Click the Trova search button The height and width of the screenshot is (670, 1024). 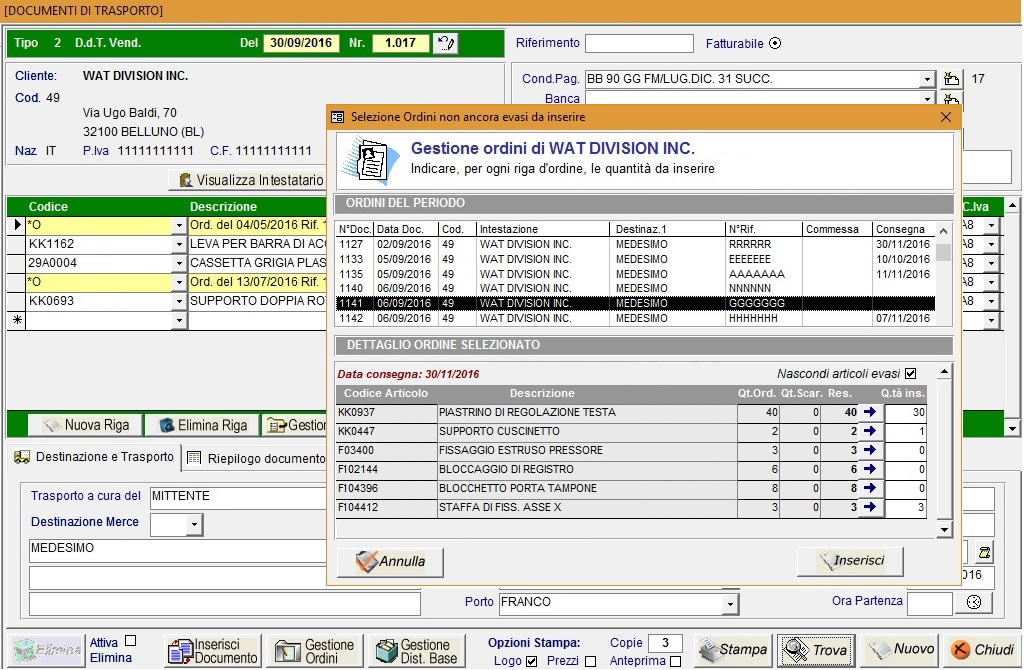(816, 650)
